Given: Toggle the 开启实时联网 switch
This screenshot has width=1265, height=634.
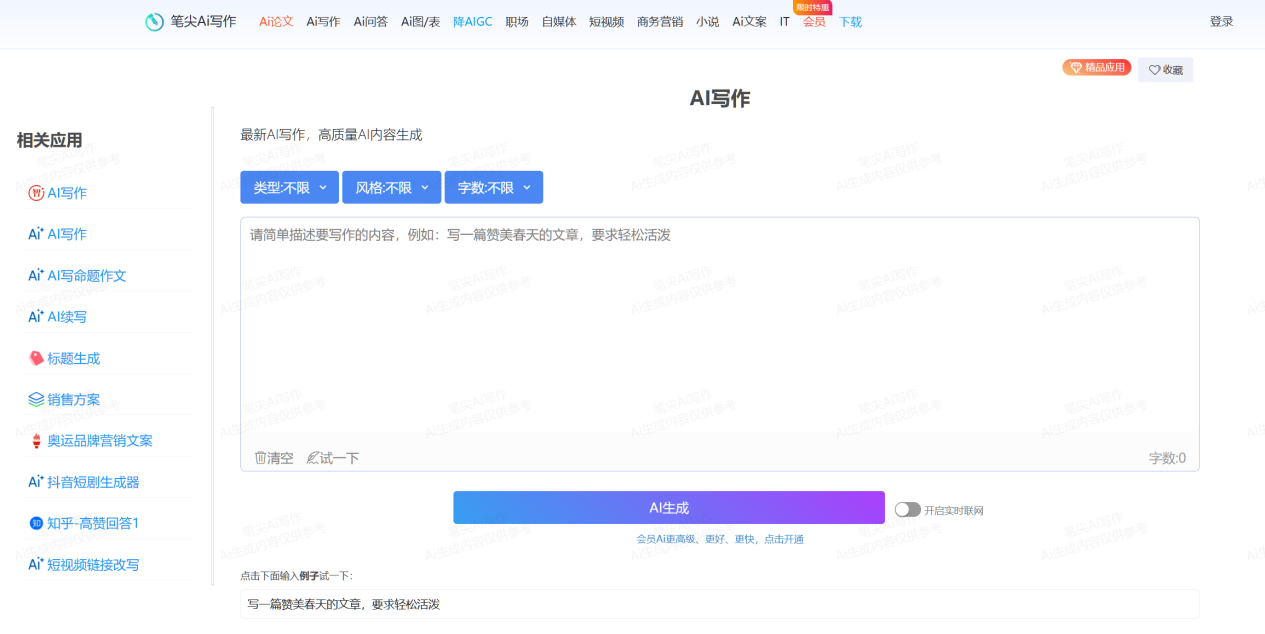Looking at the screenshot, I should 907,510.
